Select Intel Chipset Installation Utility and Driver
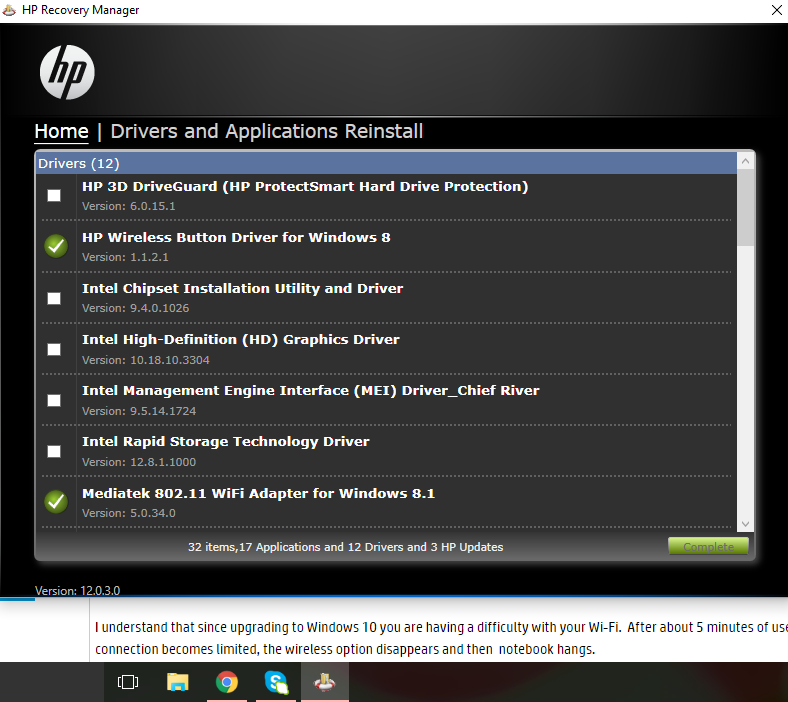Viewport: 788px width, 702px height. tap(242, 288)
